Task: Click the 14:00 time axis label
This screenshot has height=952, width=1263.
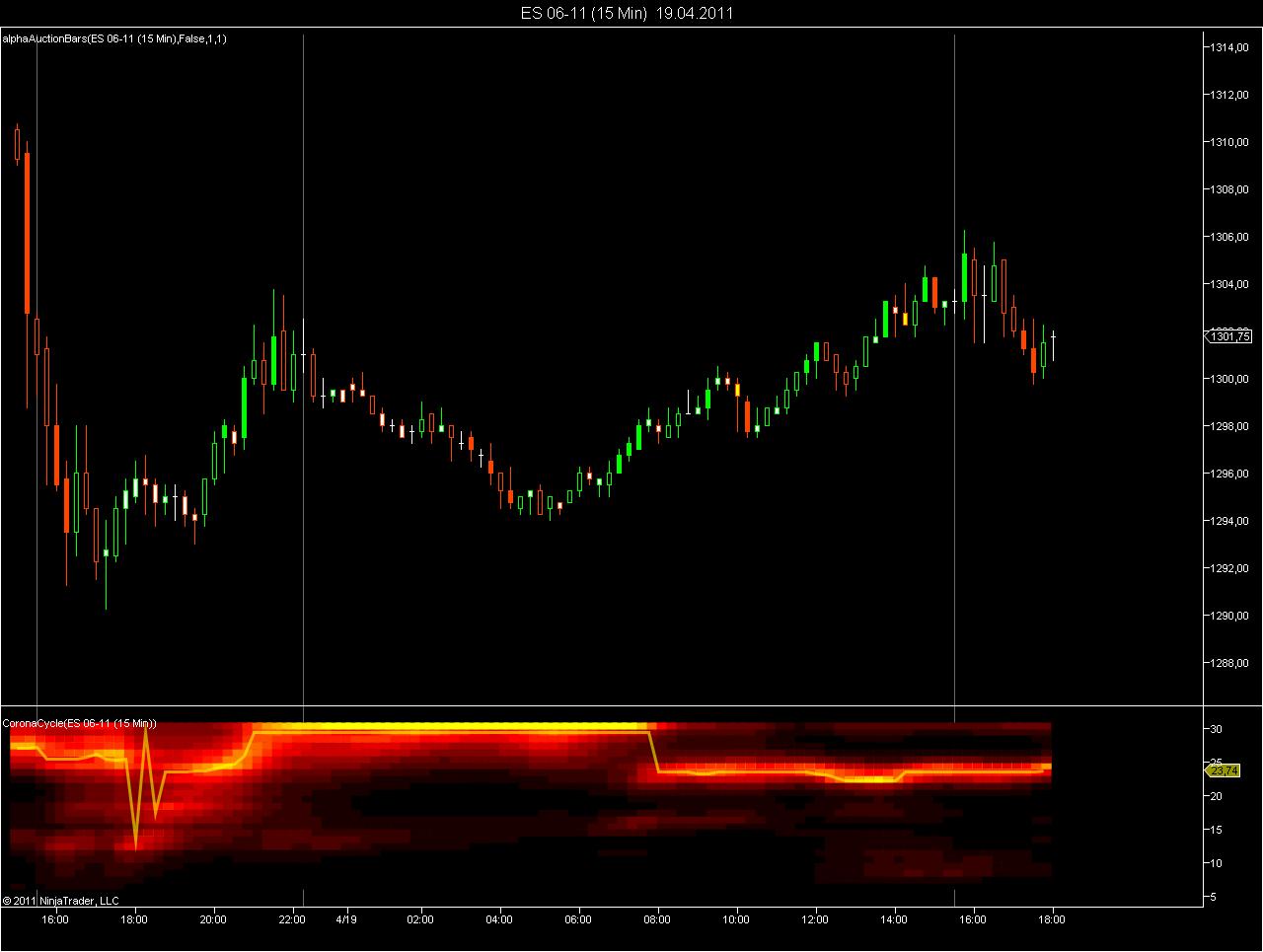Action: click(894, 919)
